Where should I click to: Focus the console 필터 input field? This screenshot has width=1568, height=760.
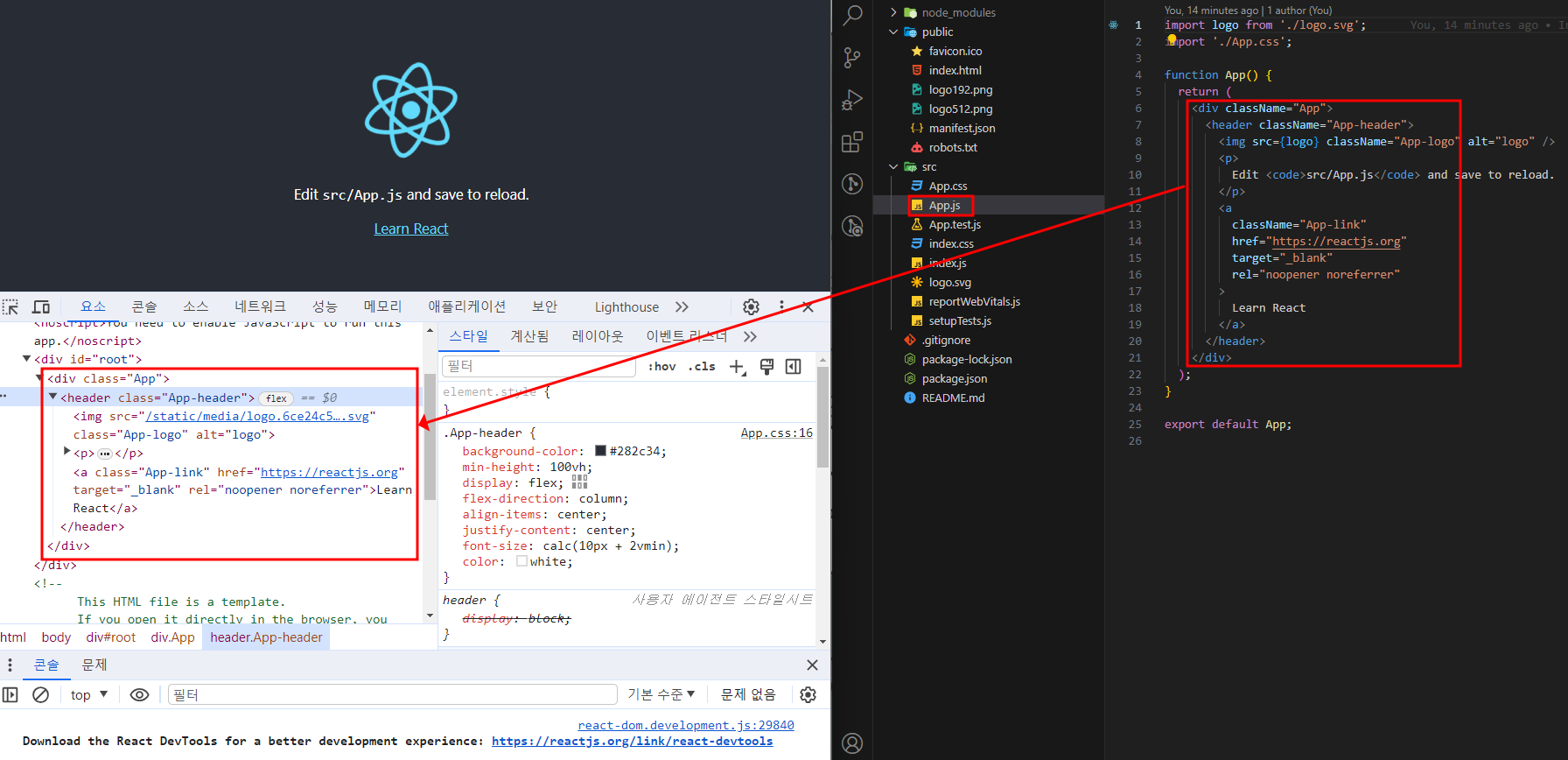pos(392,694)
